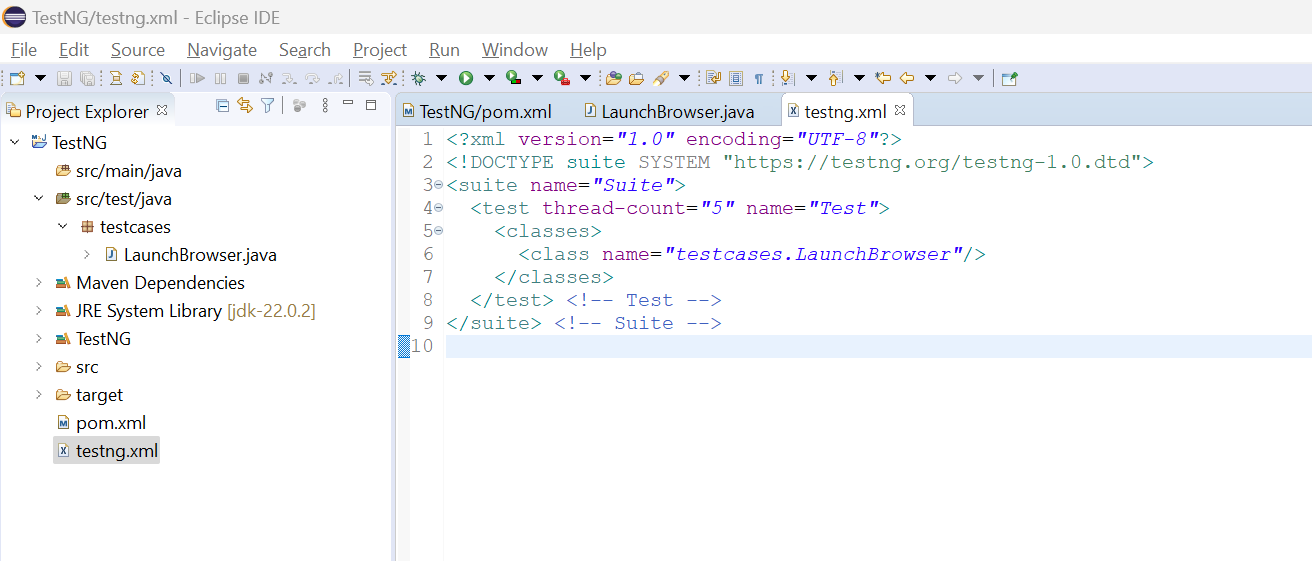Screen dimensions: 1312x561
Task: Open the Coverage dropdown arrow
Action: (x=537, y=78)
